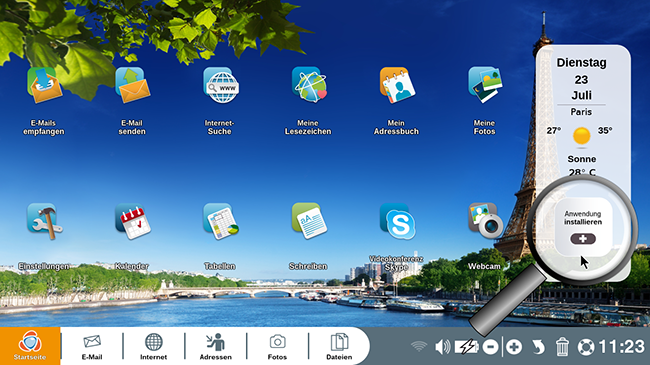
Task: Open Mein Adressbuch
Action: point(397,85)
